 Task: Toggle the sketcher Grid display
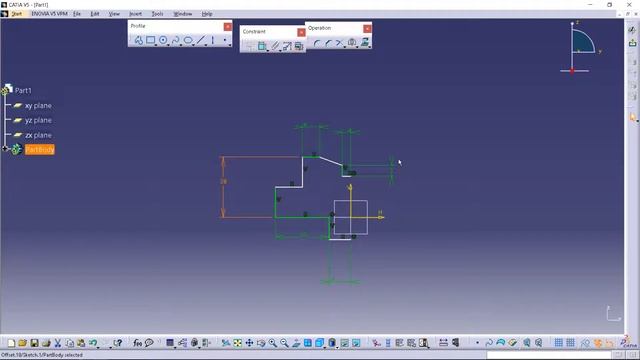(558, 342)
